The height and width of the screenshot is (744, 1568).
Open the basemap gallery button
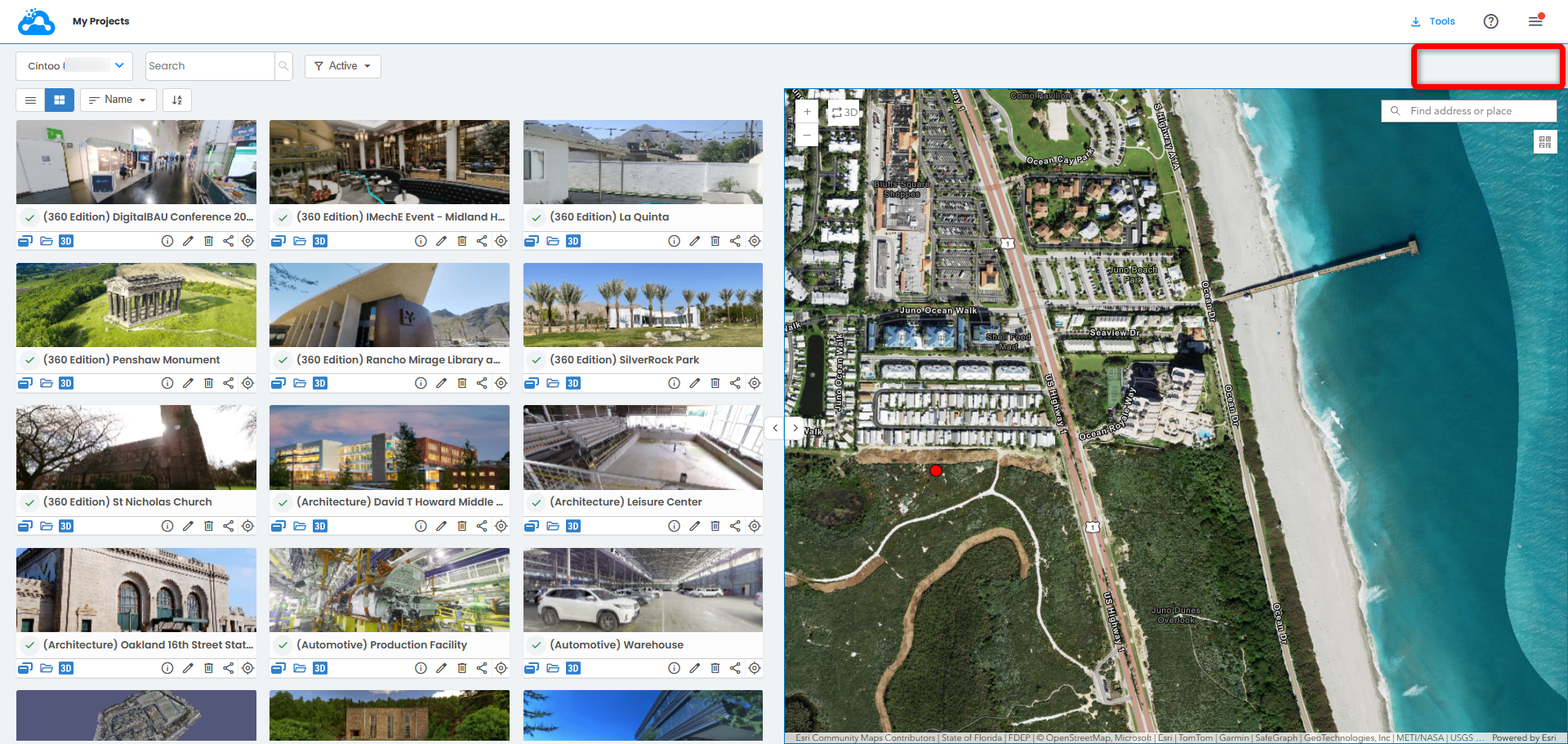point(1544,141)
